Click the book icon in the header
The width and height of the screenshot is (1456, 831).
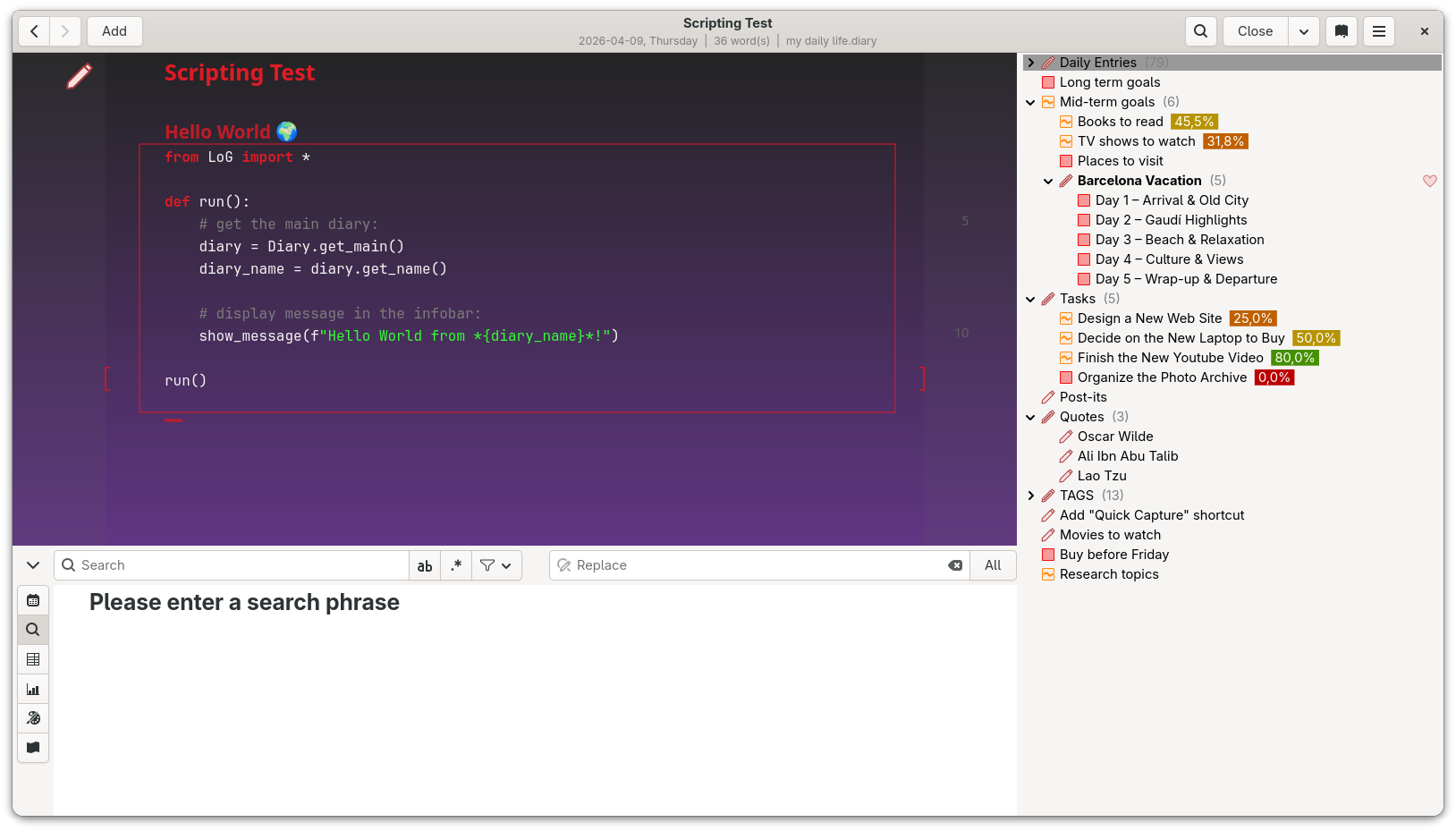tap(1342, 31)
